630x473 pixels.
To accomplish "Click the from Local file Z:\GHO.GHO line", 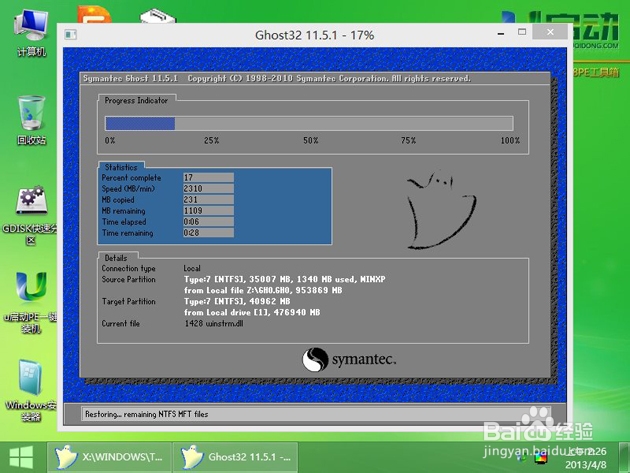I will point(263,290).
